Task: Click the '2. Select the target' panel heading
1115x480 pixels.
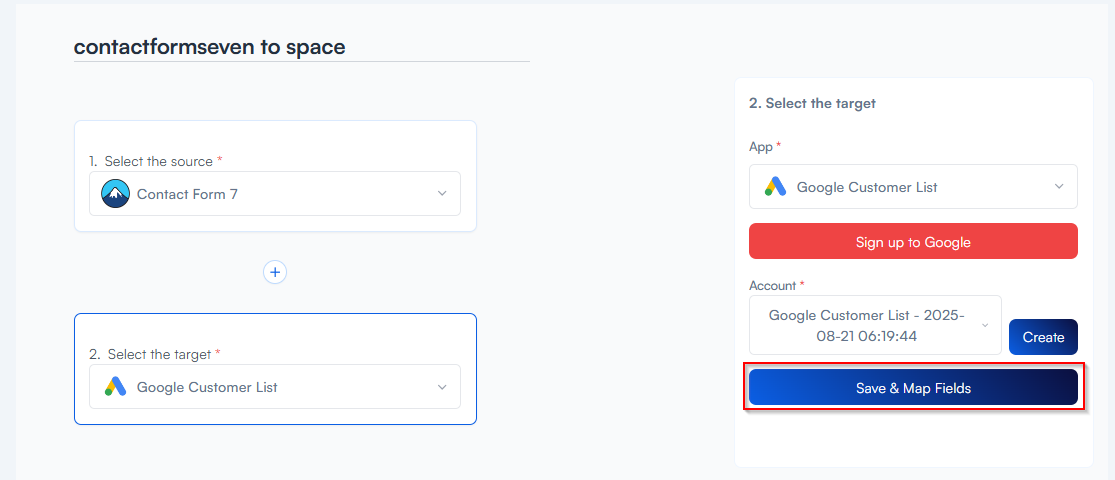Action: click(x=812, y=103)
